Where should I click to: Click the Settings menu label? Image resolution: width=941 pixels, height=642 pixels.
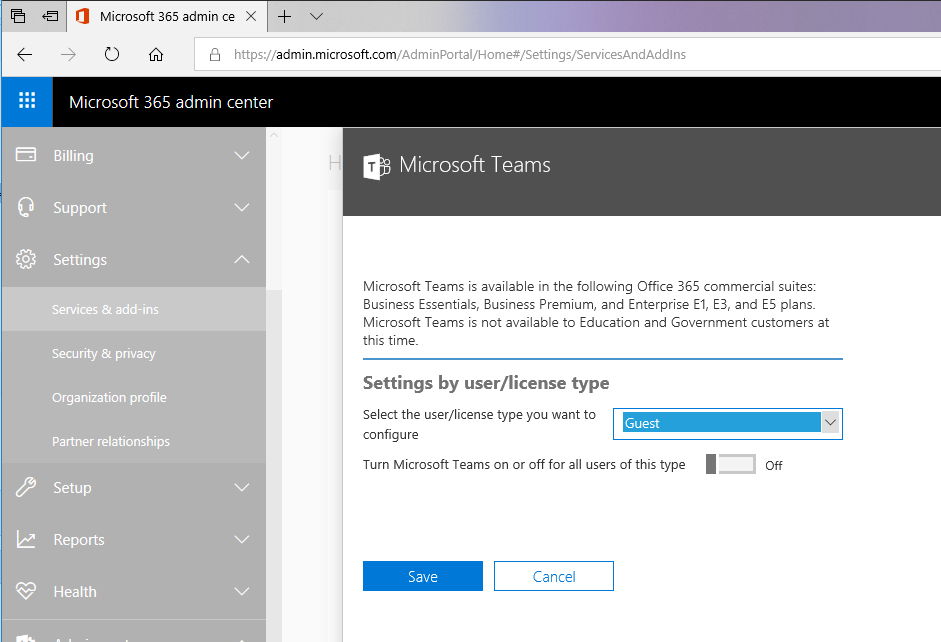coord(80,259)
